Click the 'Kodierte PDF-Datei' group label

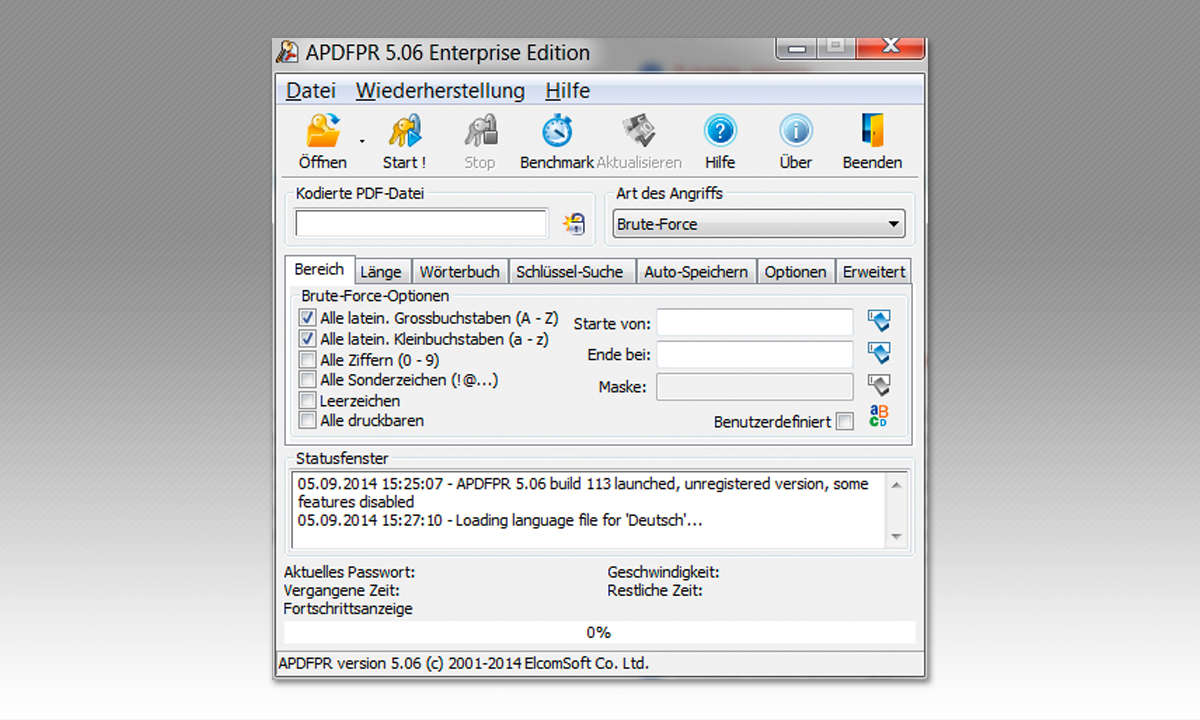tap(360, 193)
